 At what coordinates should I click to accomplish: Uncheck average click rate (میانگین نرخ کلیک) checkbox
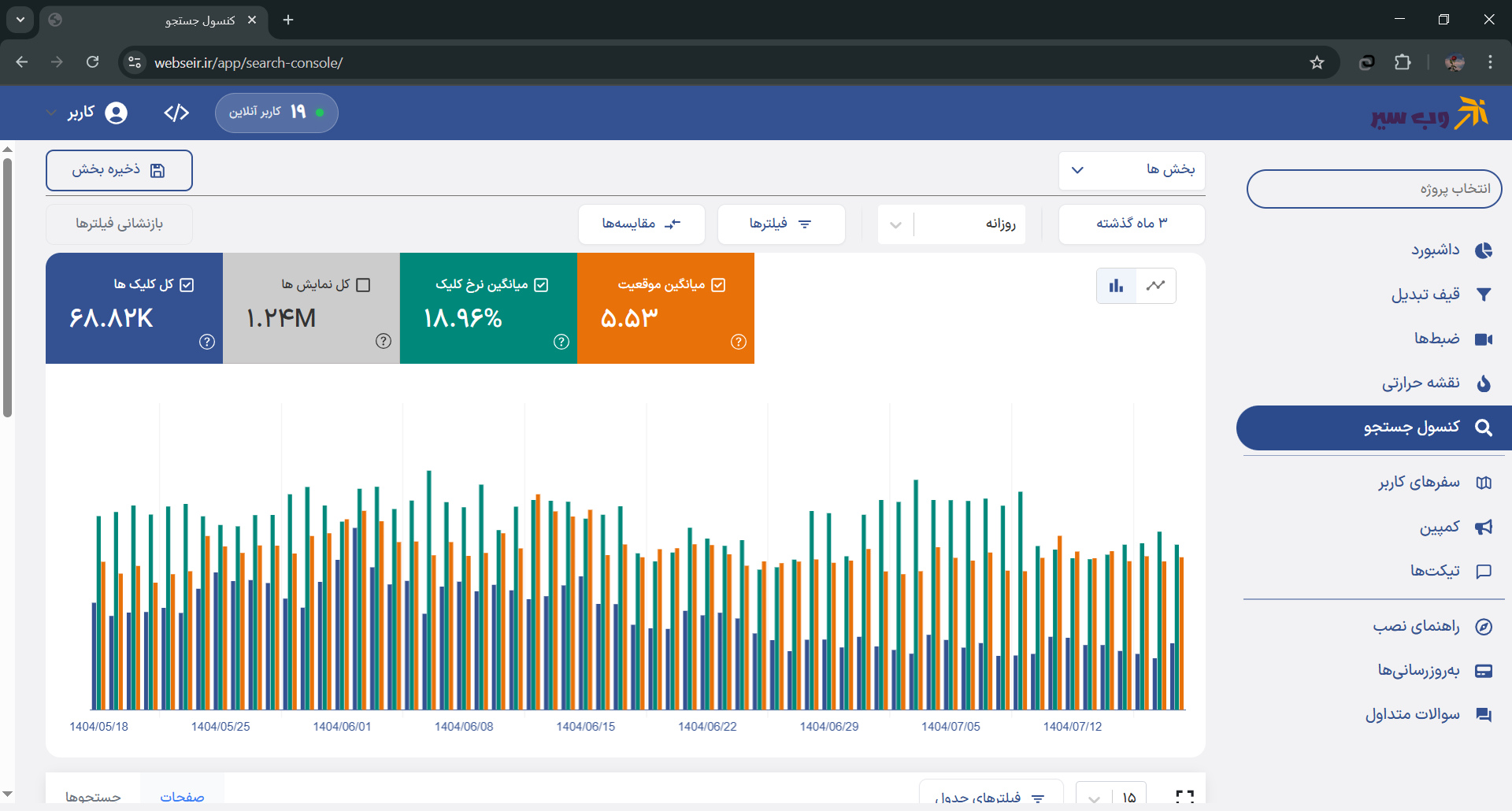[x=541, y=285]
